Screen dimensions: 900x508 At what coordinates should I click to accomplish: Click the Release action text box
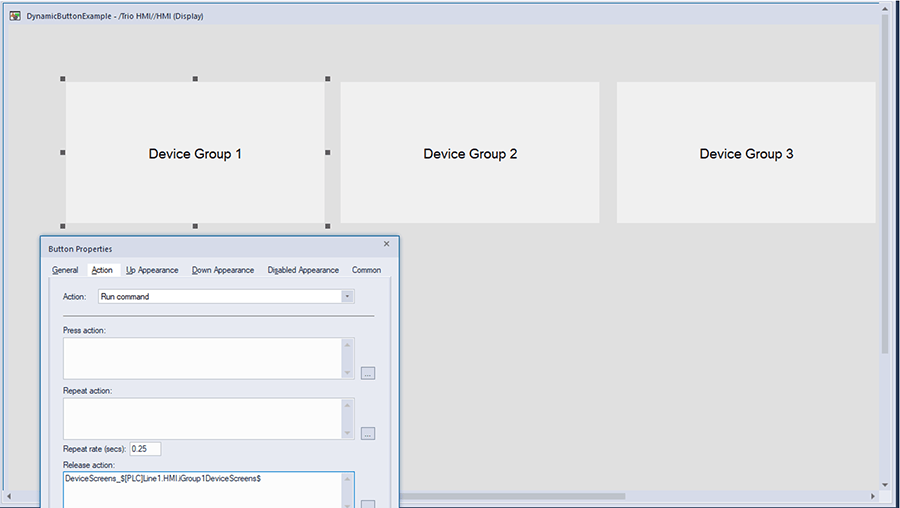(203, 490)
